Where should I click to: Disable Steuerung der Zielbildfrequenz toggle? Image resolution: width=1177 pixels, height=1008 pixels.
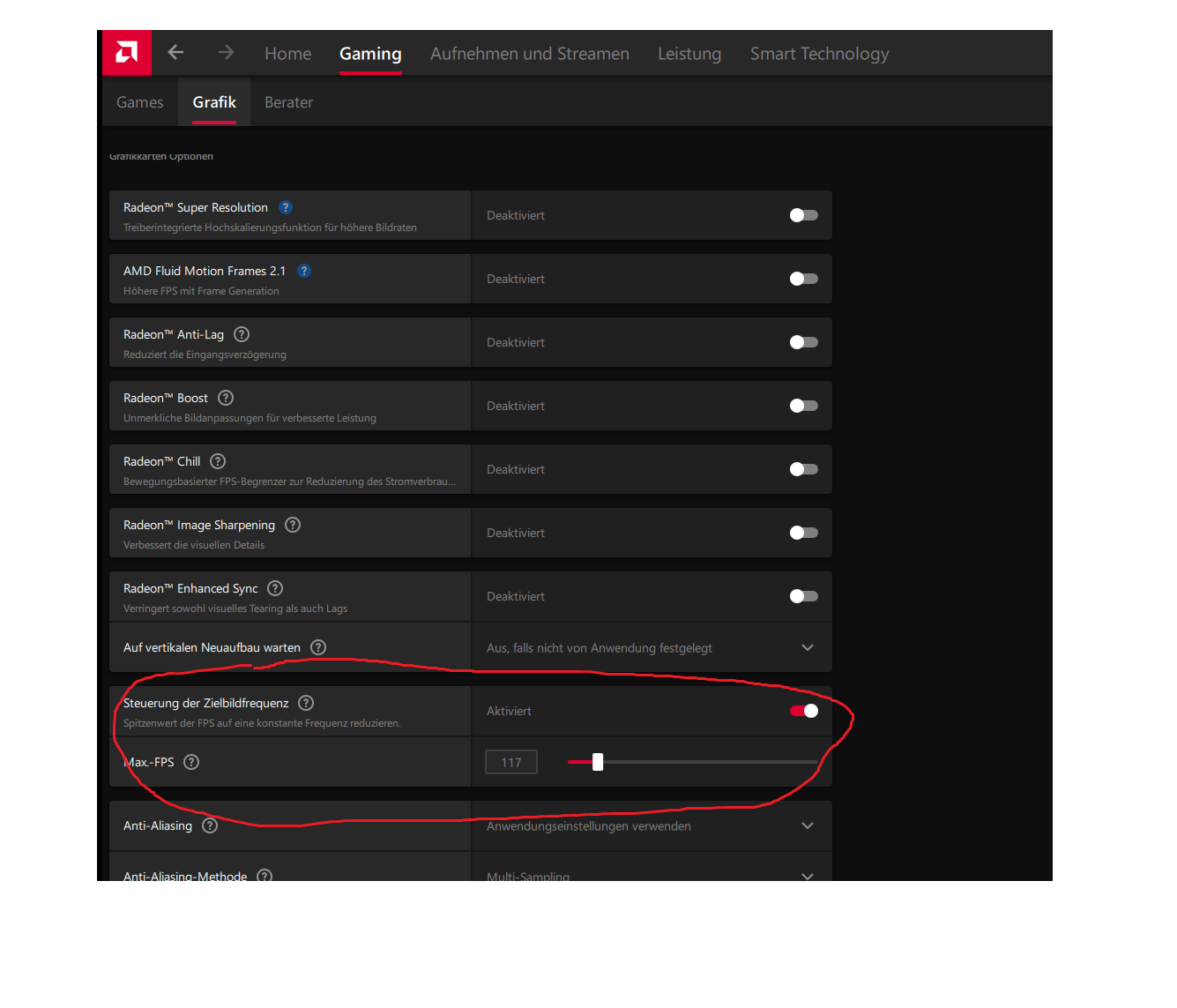tap(804, 711)
